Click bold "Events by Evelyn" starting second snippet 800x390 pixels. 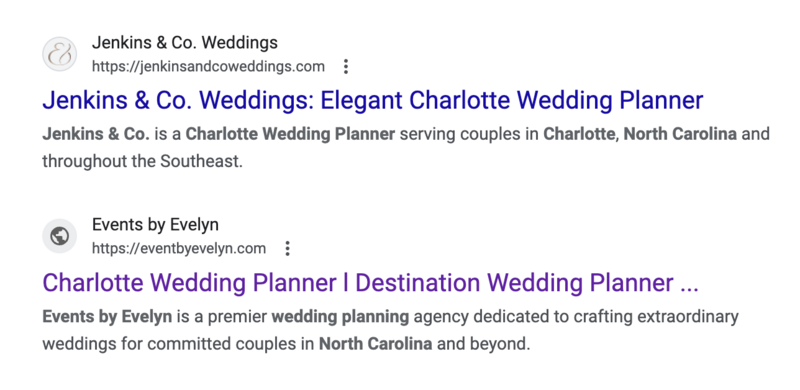(107, 317)
